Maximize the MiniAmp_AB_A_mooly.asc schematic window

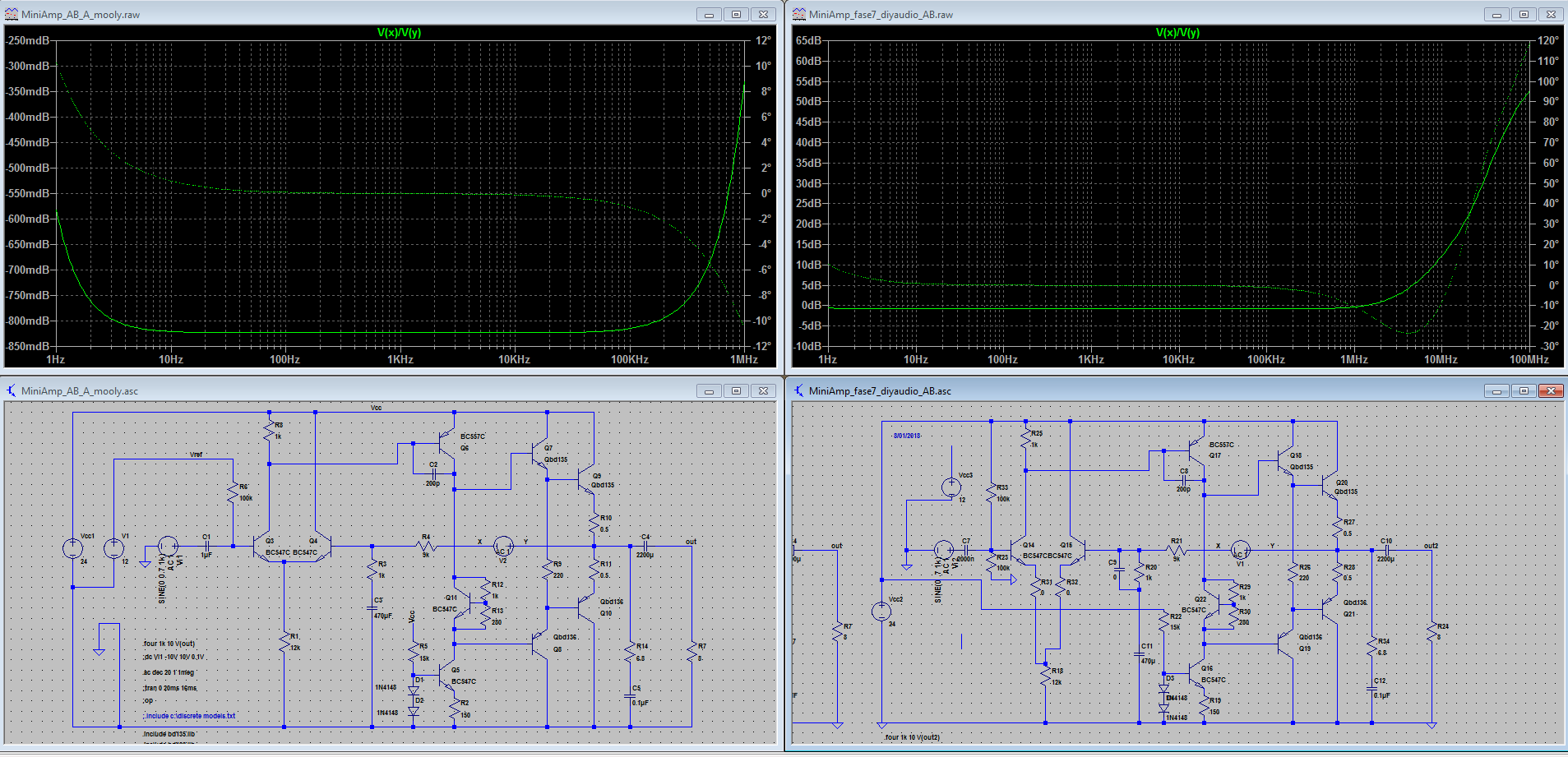click(736, 390)
